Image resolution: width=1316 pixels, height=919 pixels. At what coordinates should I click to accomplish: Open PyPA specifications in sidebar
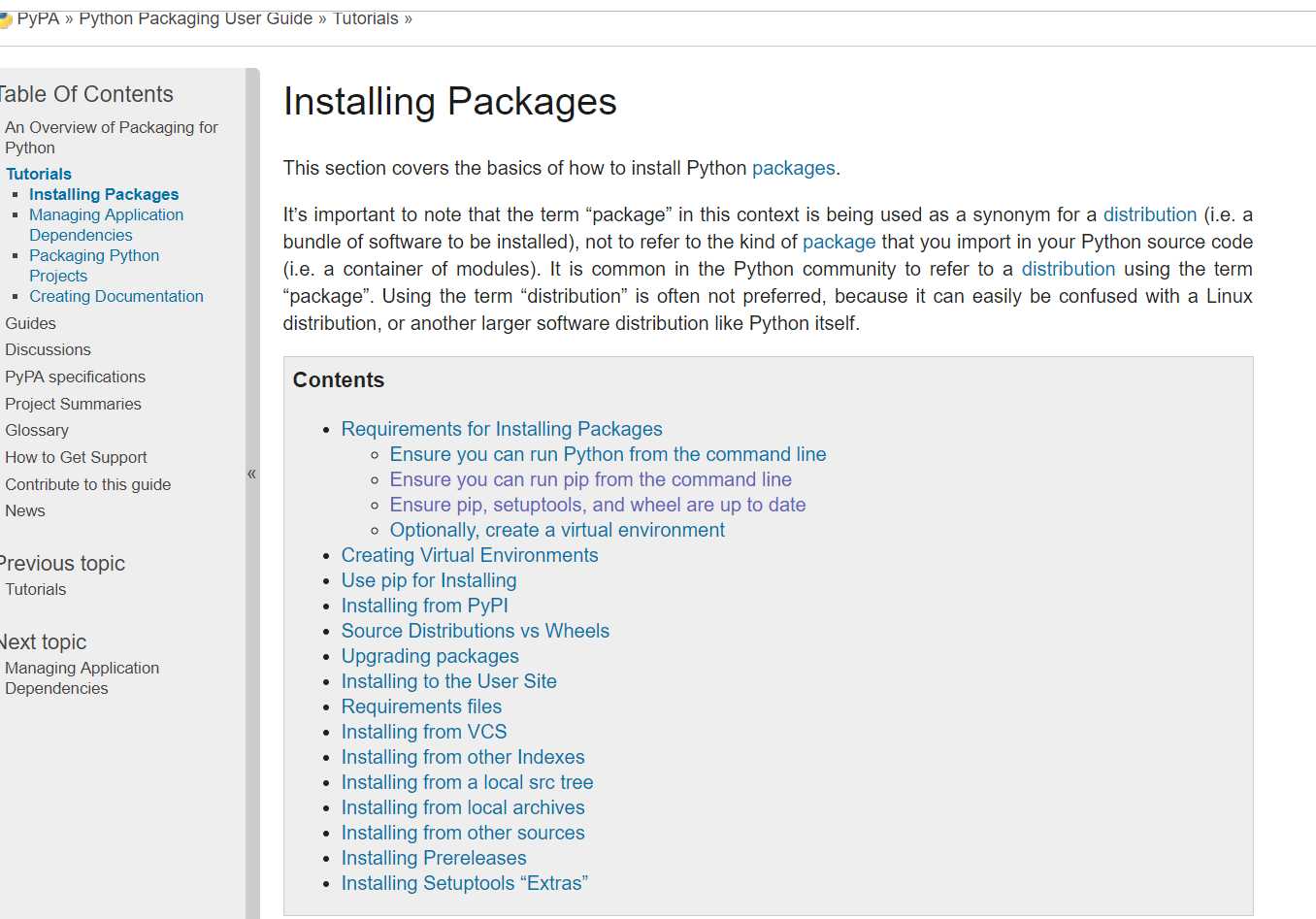(x=75, y=377)
